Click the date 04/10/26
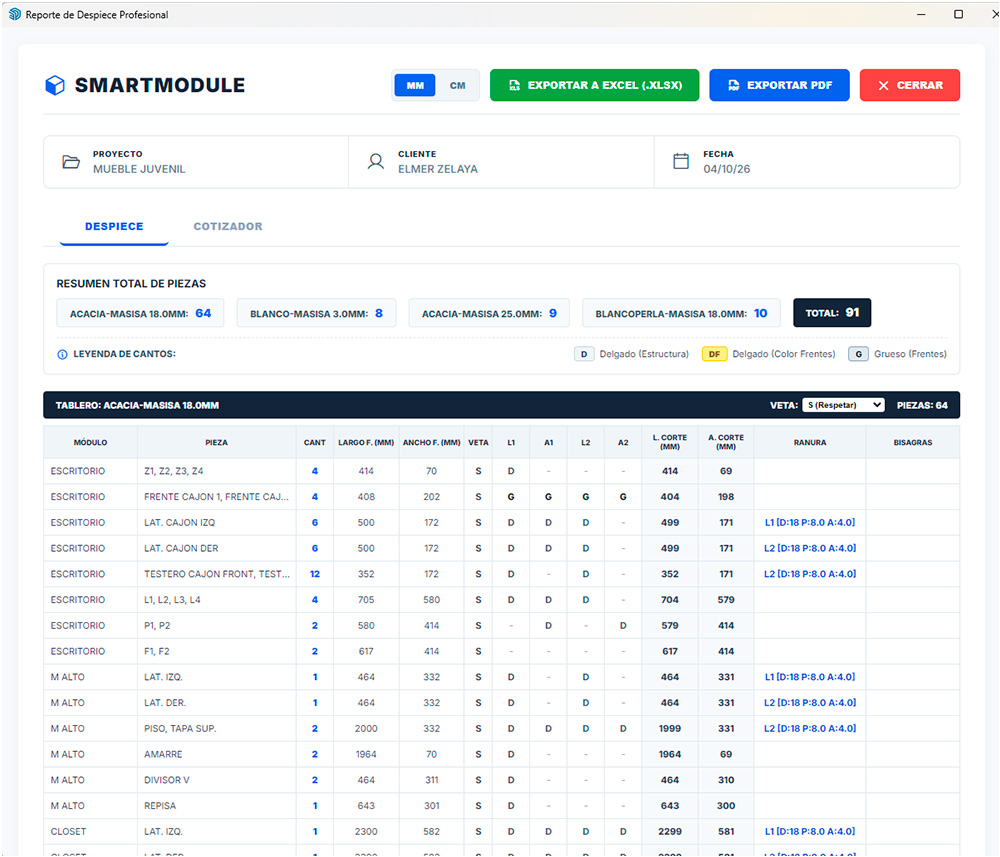Screen dimensions: 1000x857 click(x=726, y=169)
